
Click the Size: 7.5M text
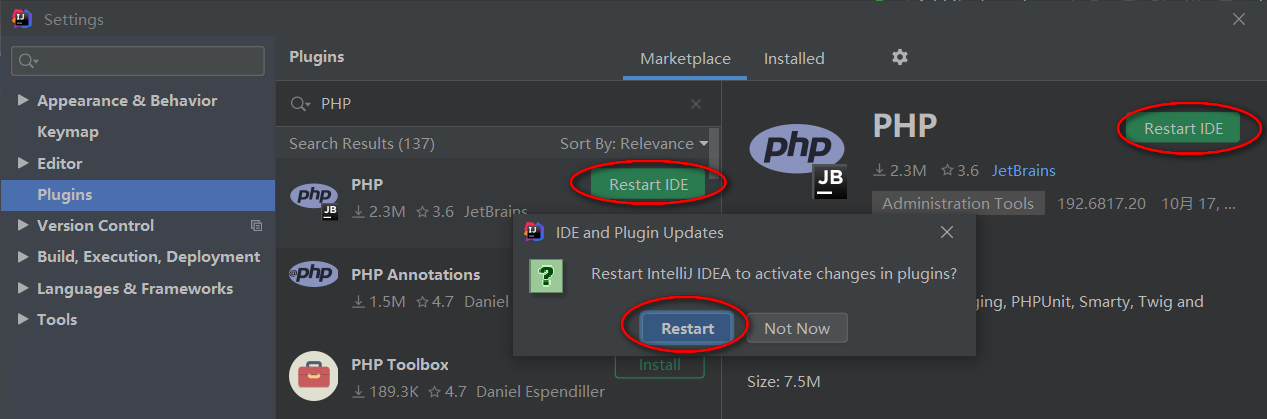(784, 381)
